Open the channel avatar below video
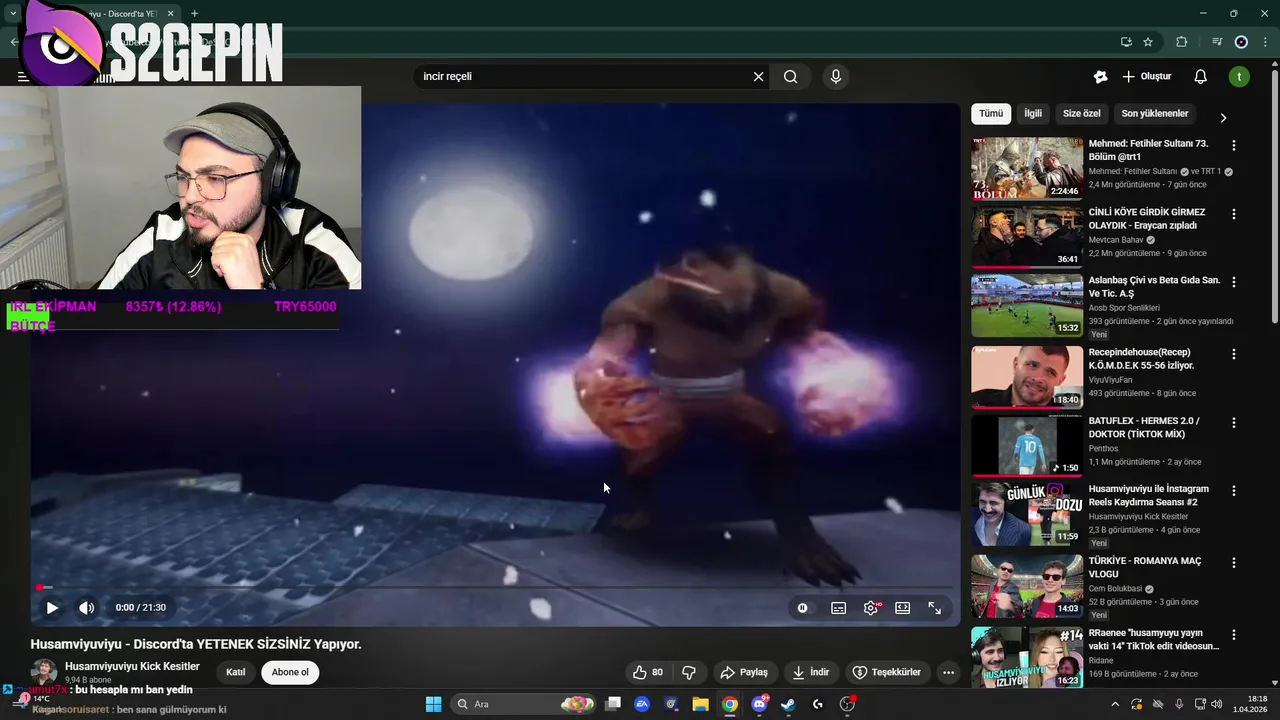Screen dimensions: 1280x720 coord(44,672)
